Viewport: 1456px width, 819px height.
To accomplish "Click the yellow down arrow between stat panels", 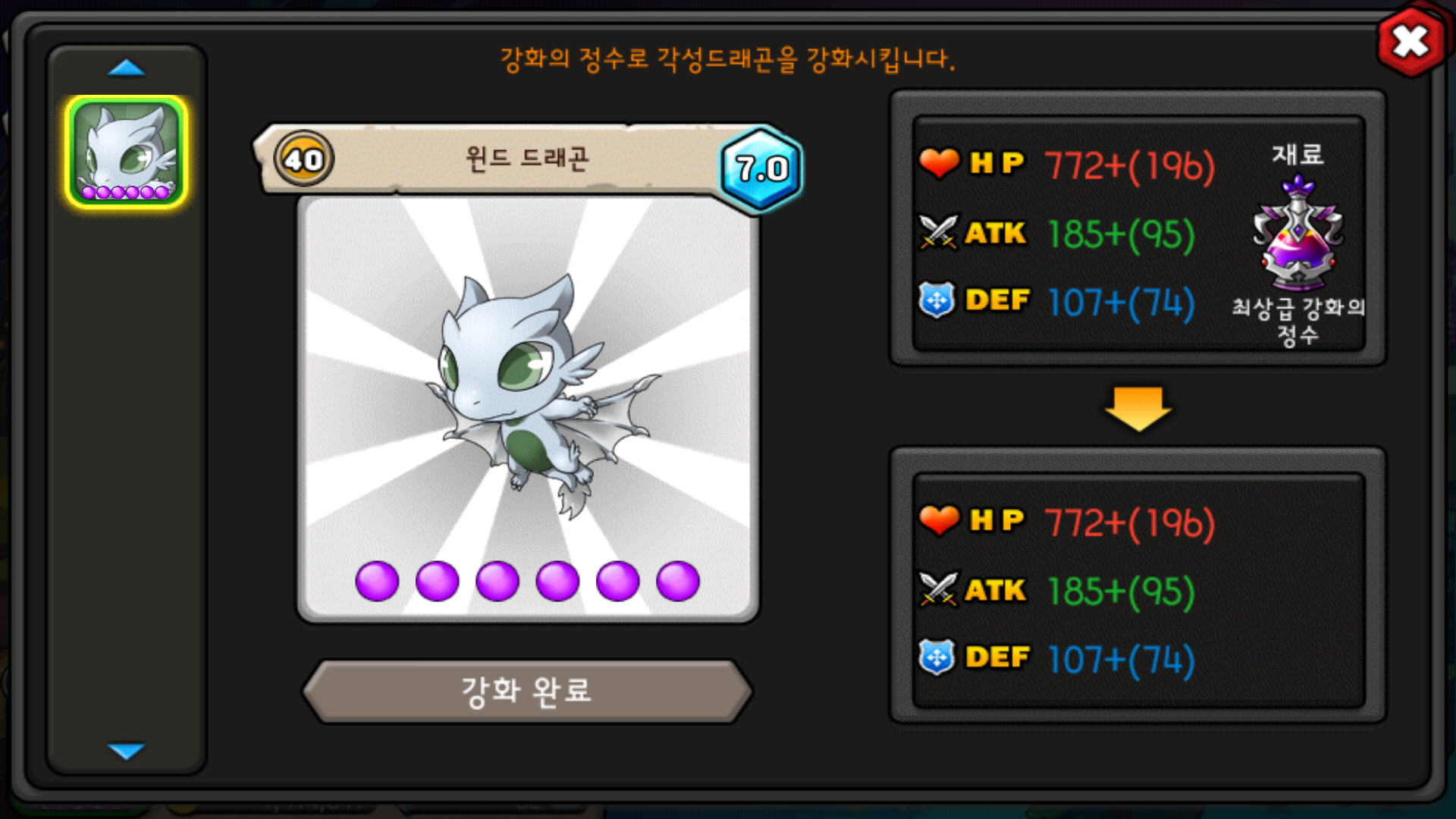I will [x=1137, y=409].
